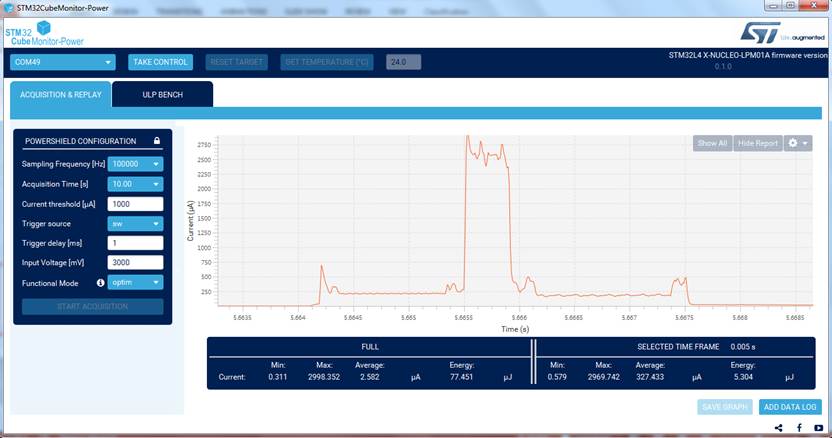Expand the COM49 port dropdown
Viewport: 832px width, 438px height.
63,62
